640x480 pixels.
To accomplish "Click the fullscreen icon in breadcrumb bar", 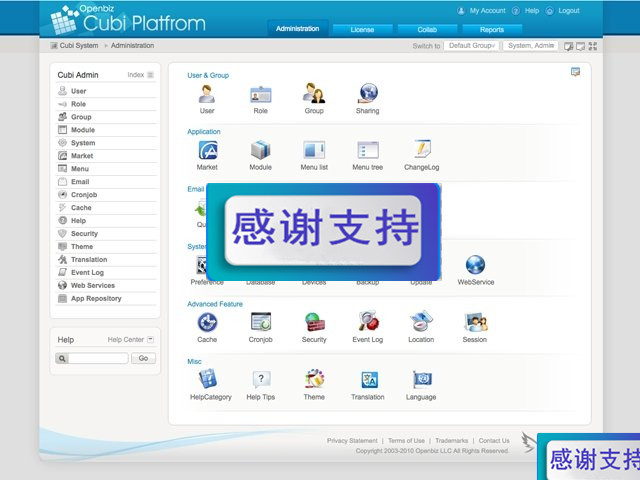I will (593, 46).
